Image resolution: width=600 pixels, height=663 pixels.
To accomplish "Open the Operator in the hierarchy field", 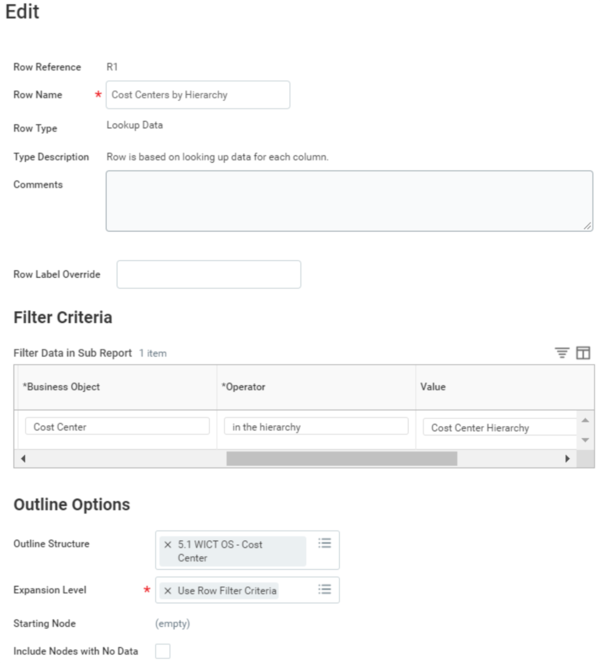I will 316,426.
